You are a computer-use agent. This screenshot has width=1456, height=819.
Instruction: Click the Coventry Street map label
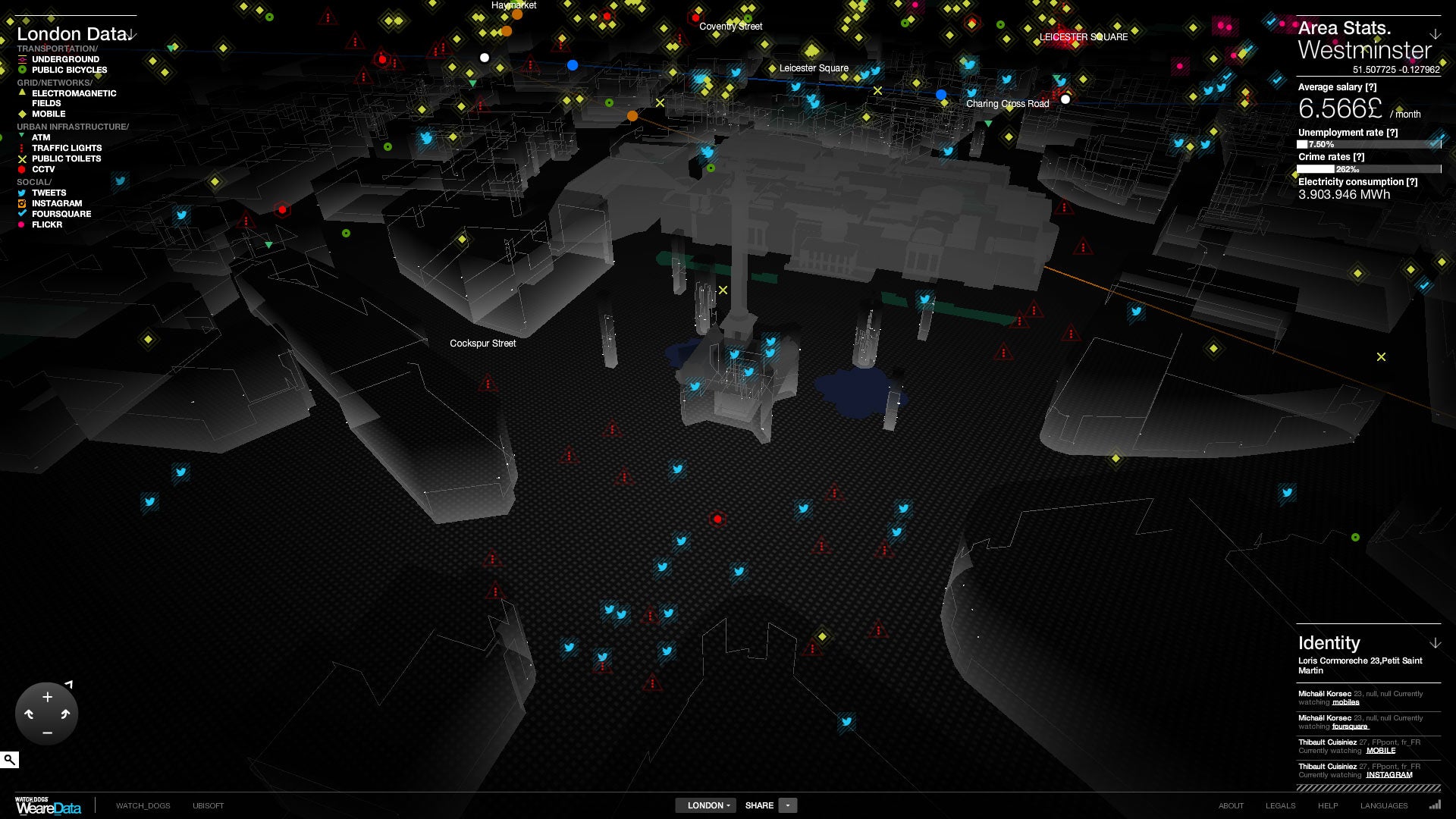pos(730,27)
